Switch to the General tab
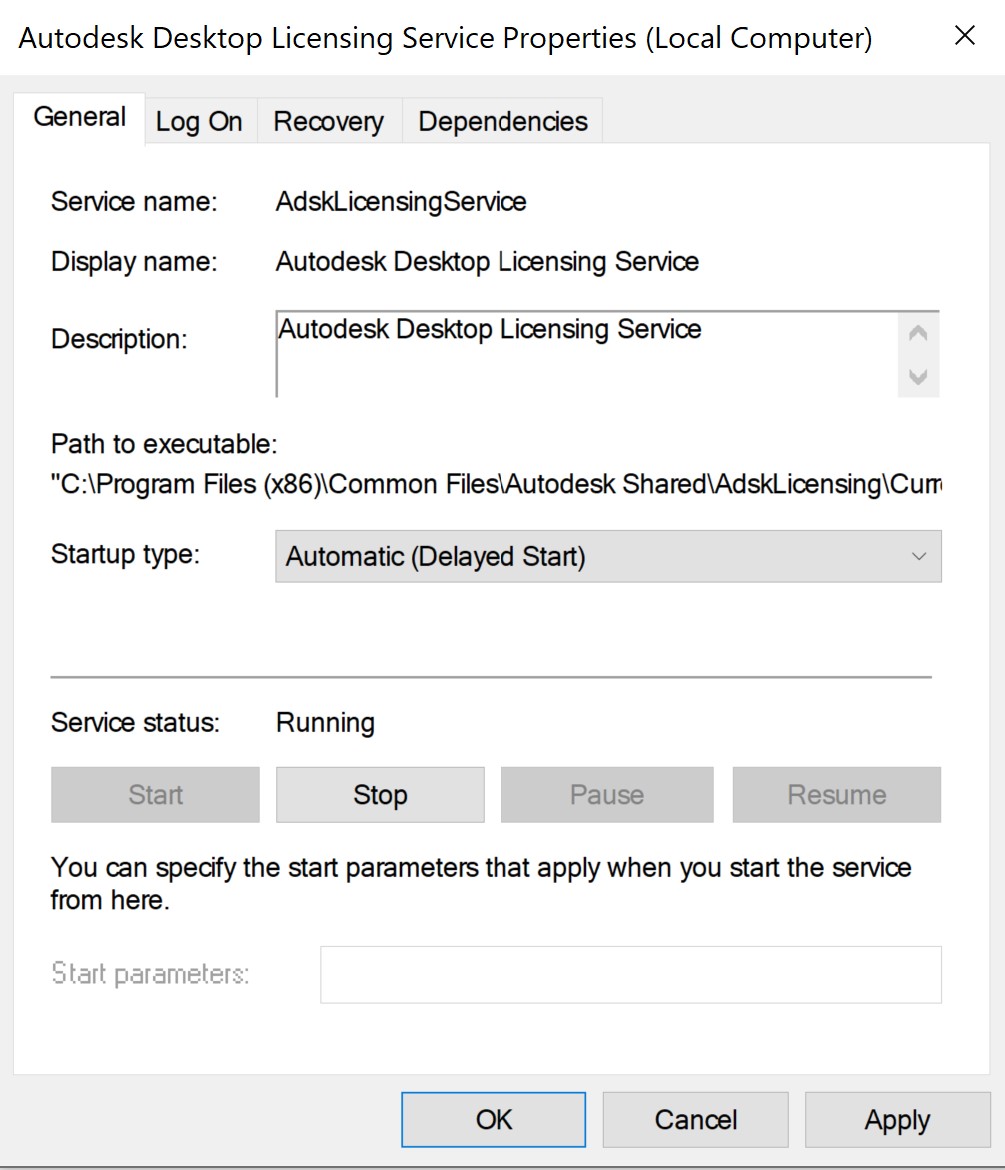 coord(79,118)
